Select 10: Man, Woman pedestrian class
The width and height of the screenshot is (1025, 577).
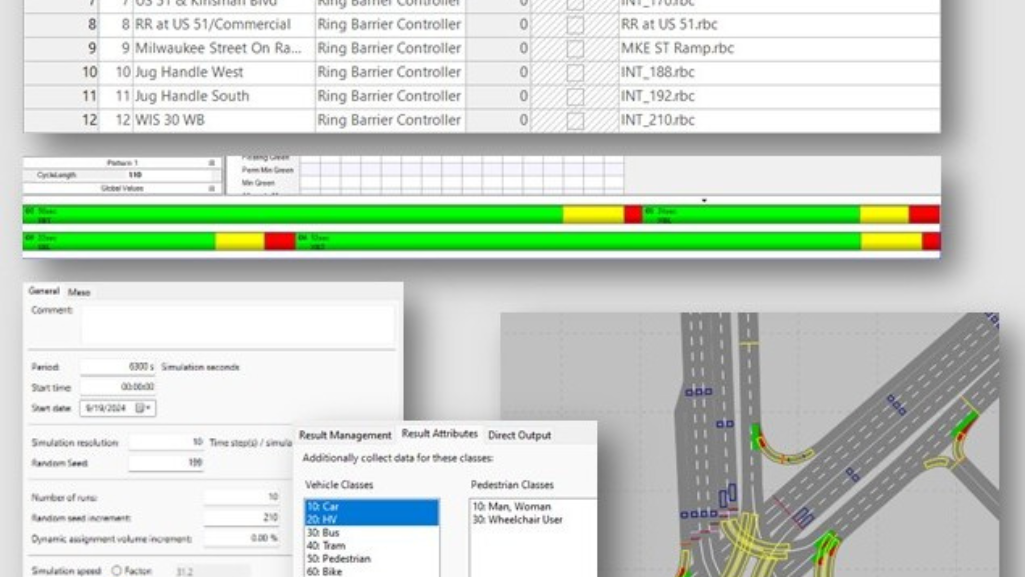click(x=512, y=507)
